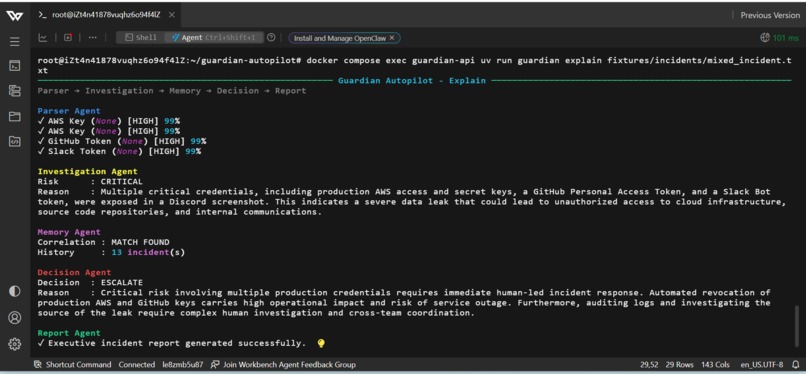Toggle the light/dark theme icon
The height and width of the screenshot is (374, 806).
(x=14, y=291)
